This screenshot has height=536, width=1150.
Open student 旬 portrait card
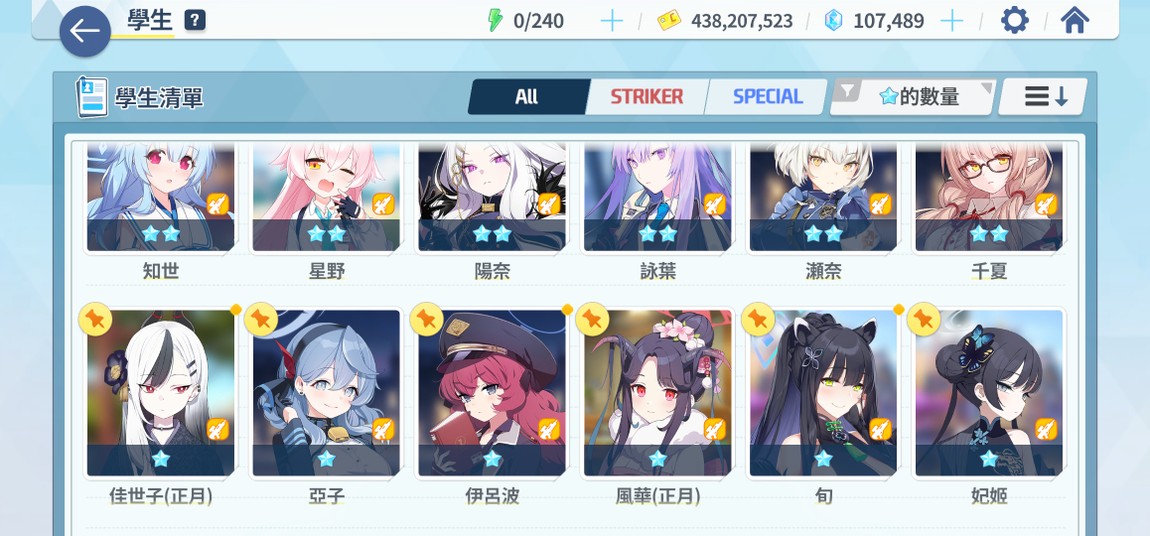tap(824, 393)
